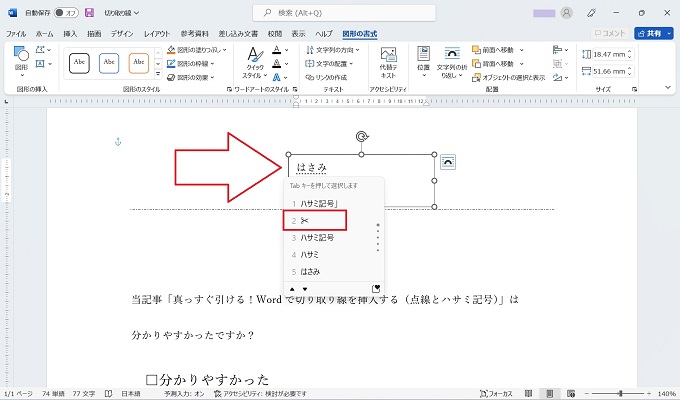The image size is (680, 400).
Task: Click the layout options icon beside the textbox
Action: [x=448, y=162]
